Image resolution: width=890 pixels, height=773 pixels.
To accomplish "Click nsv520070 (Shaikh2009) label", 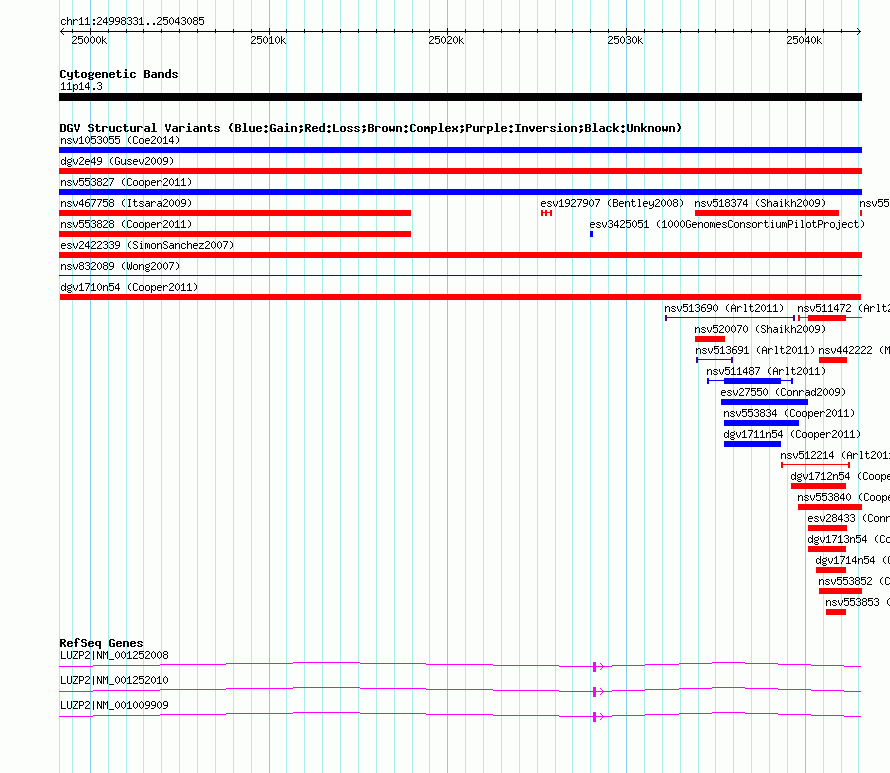I will pos(760,329).
